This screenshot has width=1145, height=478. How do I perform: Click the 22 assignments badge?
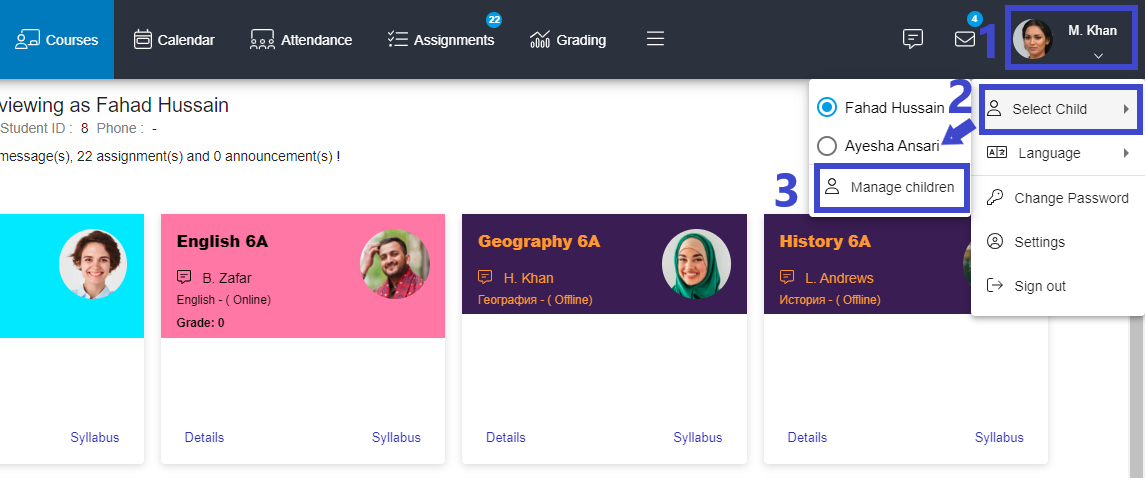point(494,20)
